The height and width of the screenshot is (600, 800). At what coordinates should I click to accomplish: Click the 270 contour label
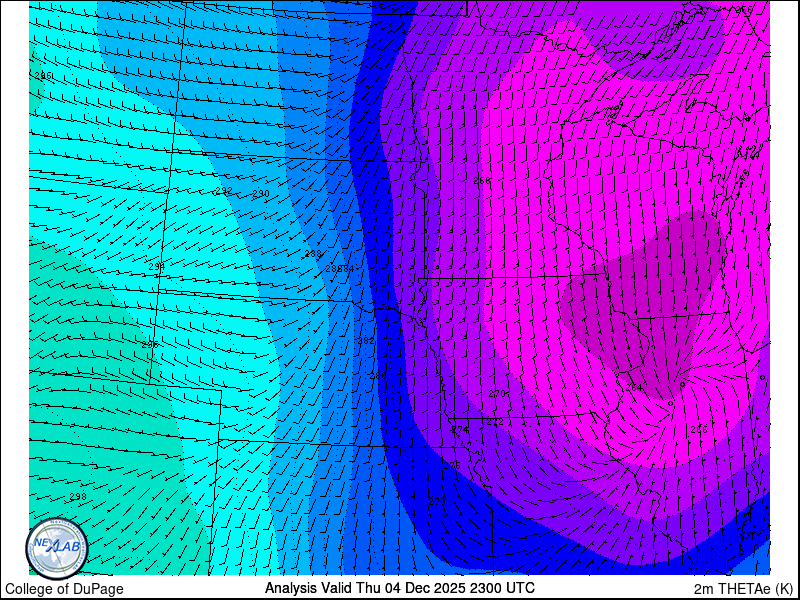(496, 393)
